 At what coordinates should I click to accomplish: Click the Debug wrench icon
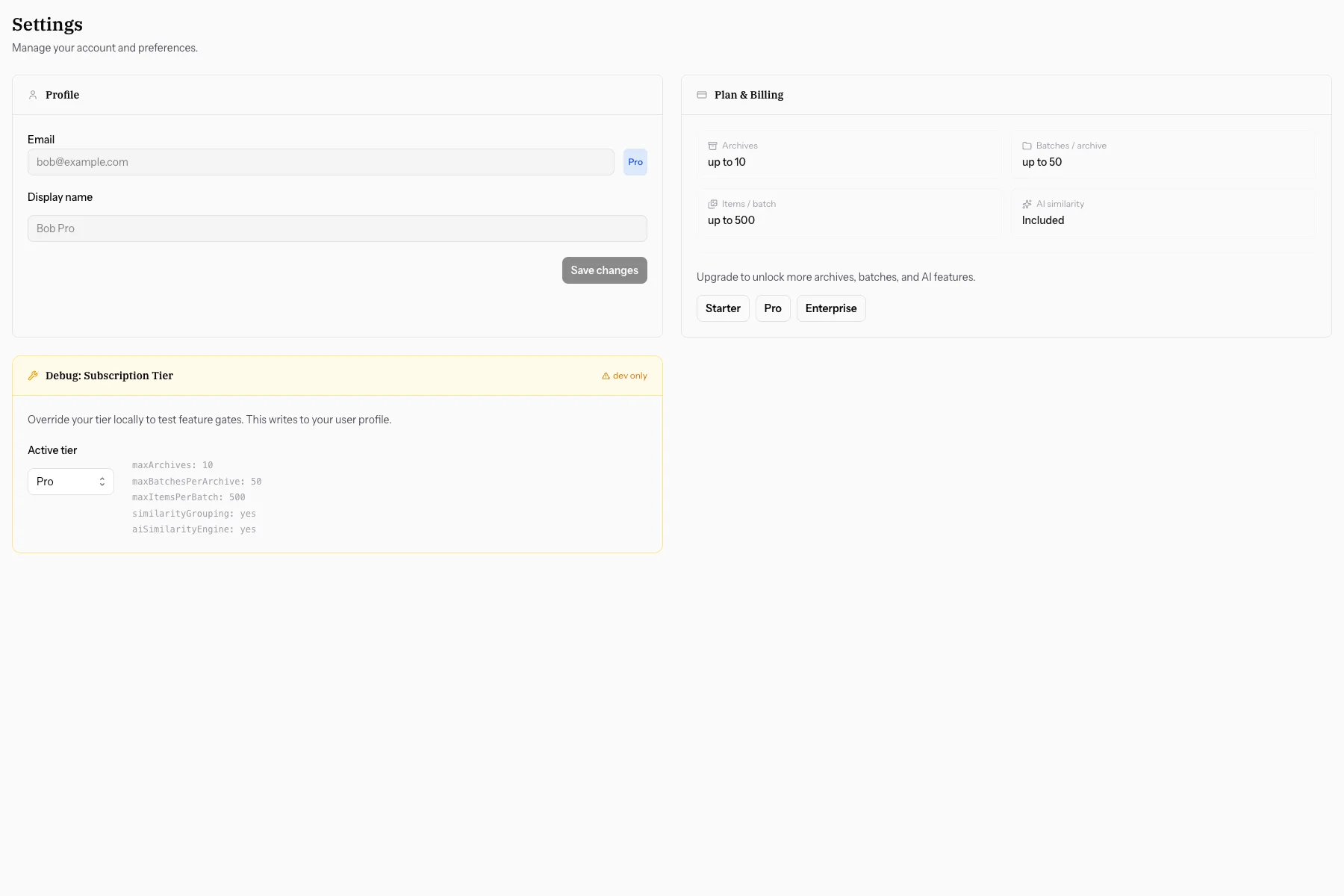(x=33, y=376)
